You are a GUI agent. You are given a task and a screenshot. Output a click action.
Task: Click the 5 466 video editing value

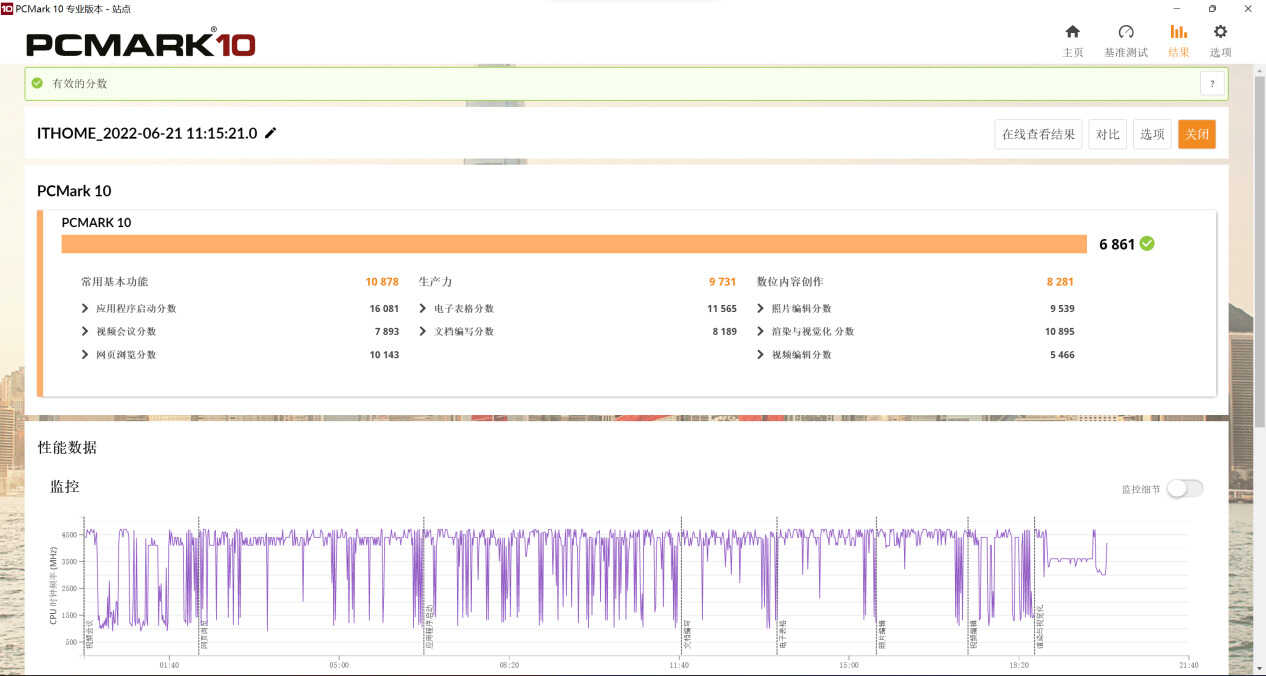click(1062, 355)
